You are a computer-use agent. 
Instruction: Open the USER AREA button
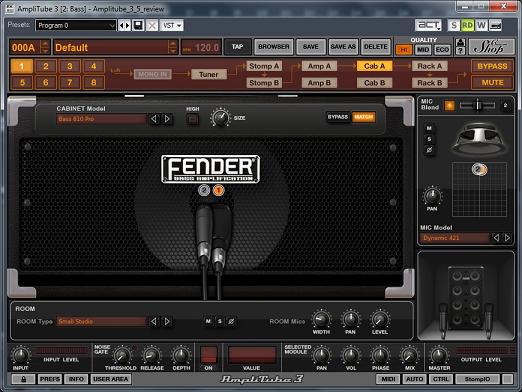coord(110,379)
